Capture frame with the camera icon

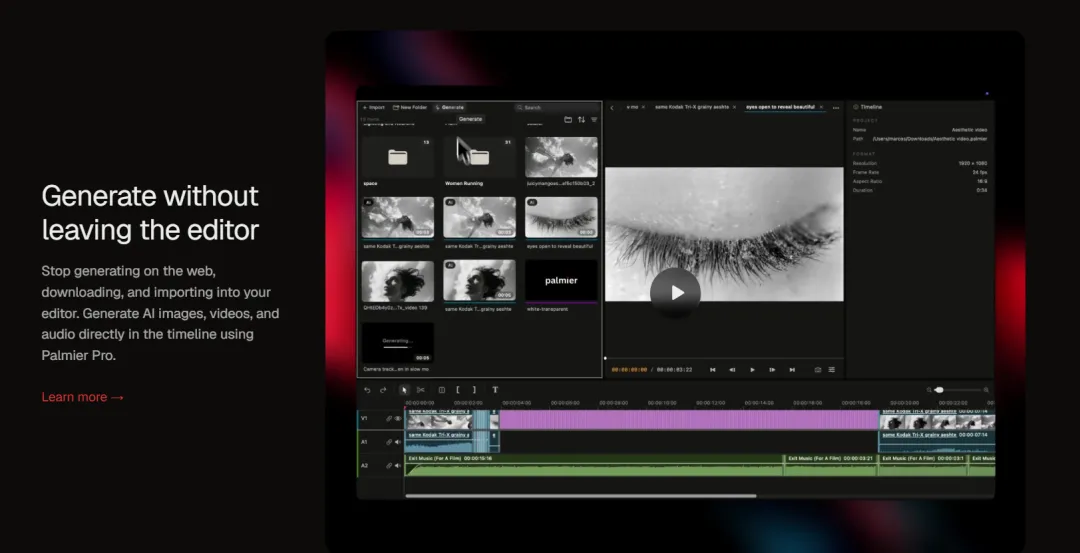point(818,370)
